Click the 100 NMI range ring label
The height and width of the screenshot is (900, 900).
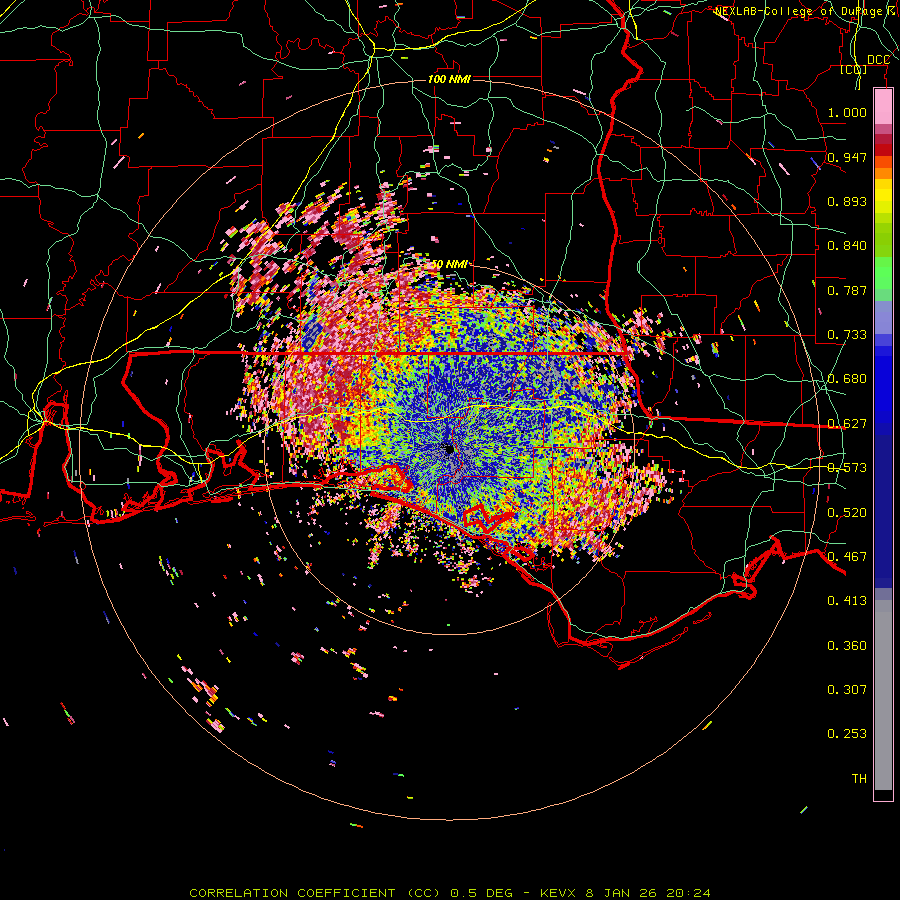pos(449,79)
